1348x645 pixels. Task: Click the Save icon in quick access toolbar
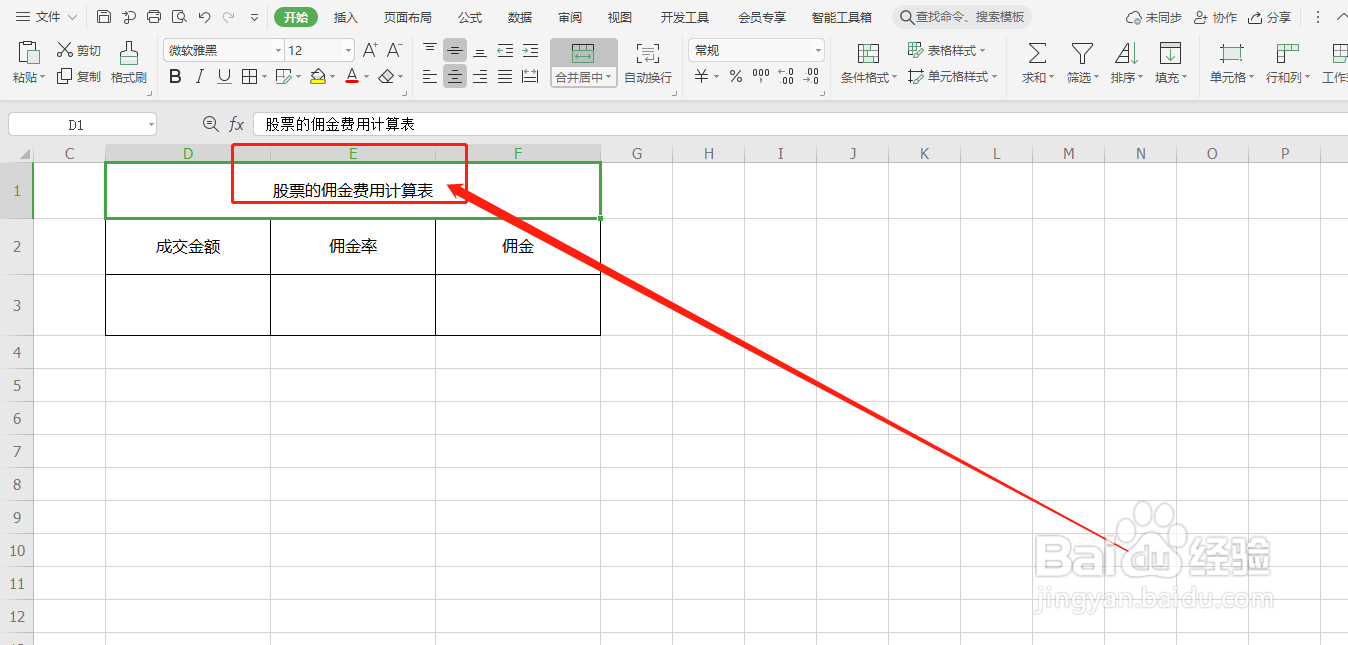(x=104, y=17)
